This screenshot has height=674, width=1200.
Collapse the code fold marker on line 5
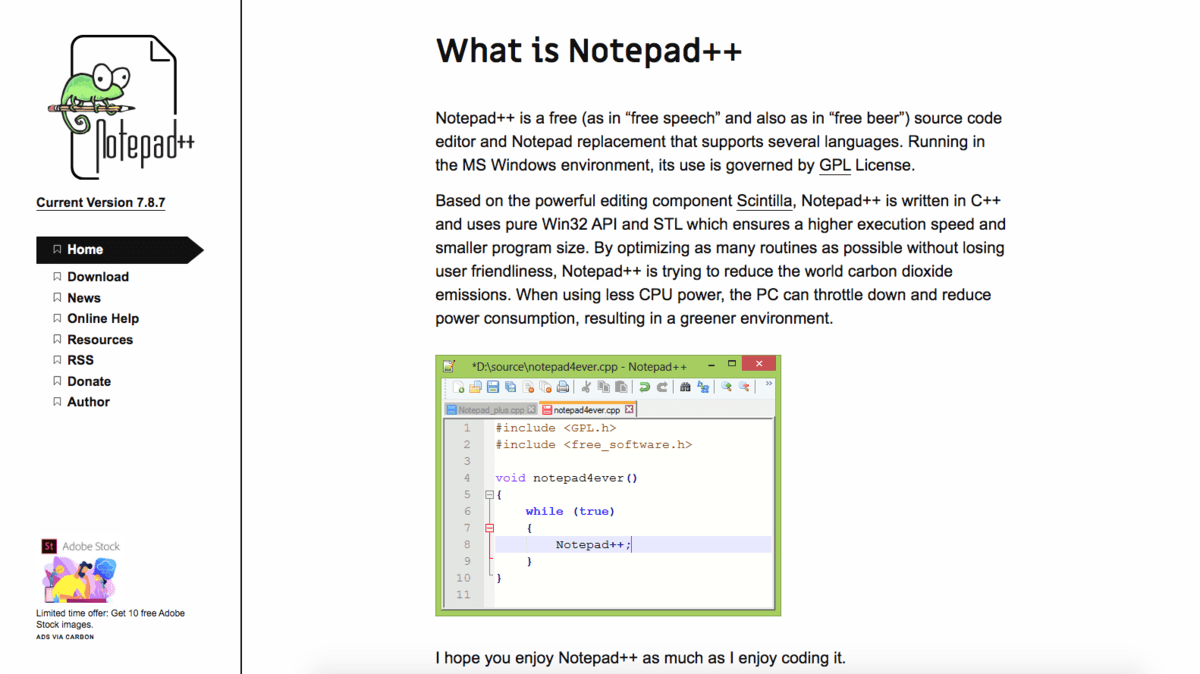[x=489, y=495]
